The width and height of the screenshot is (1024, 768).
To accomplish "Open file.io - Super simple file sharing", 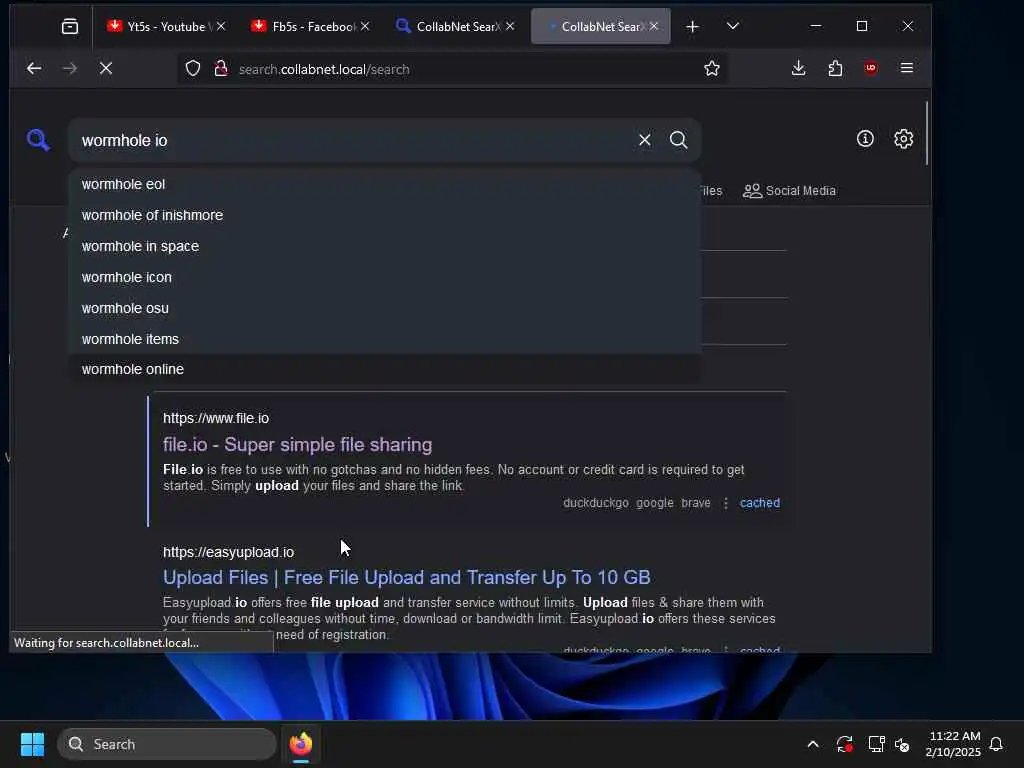I will pyautogui.click(x=297, y=445).
